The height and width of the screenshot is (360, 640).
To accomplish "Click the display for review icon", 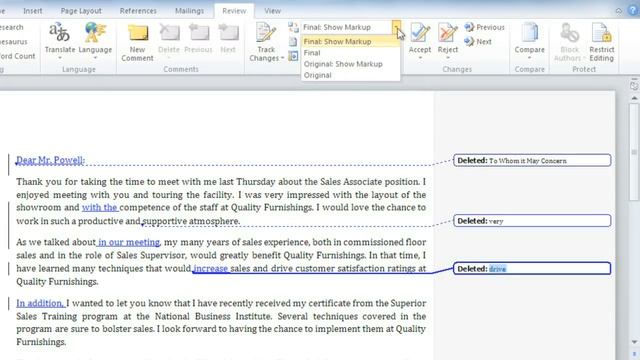I will coord(293,27).
